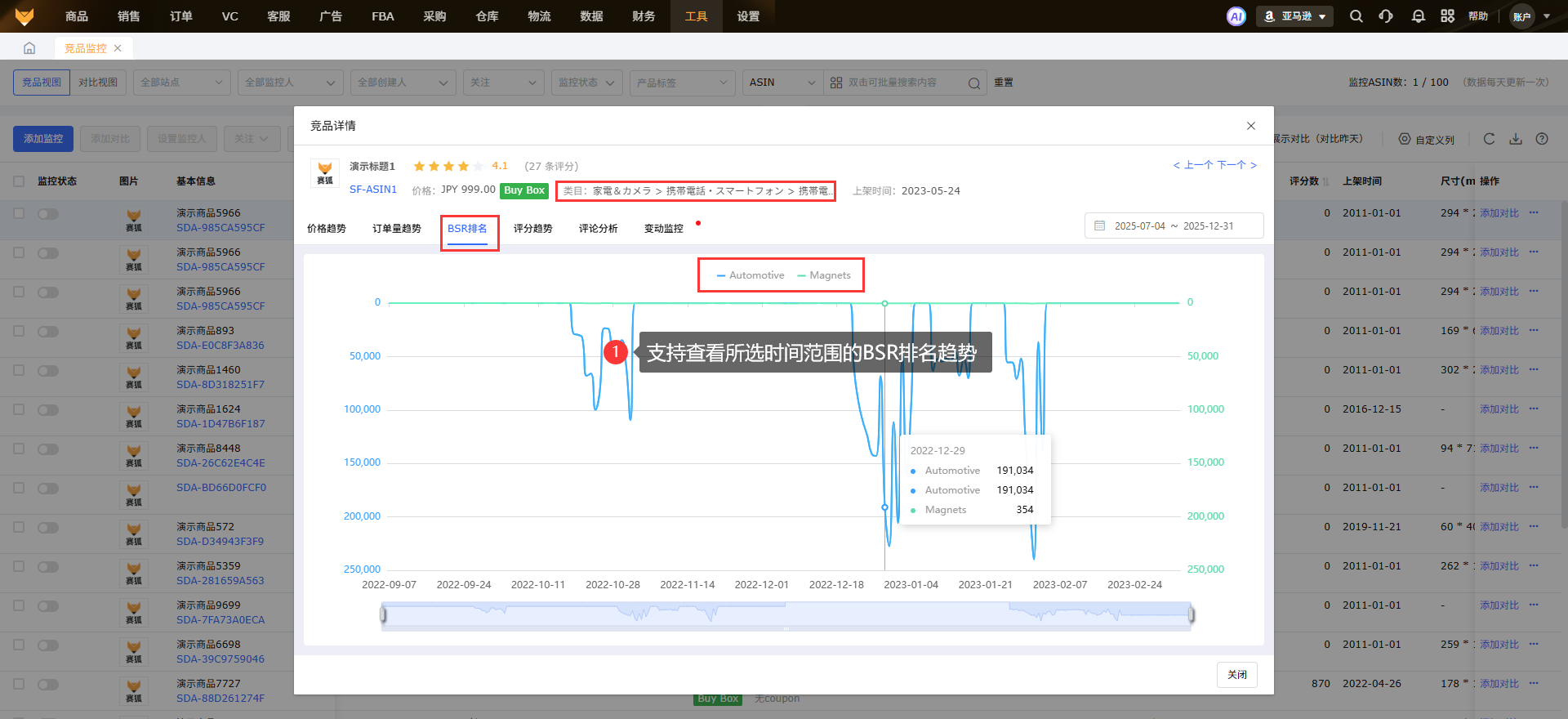Check the box for 演示商品1624
Screen dimensions: 1568x719
point(19,409)
